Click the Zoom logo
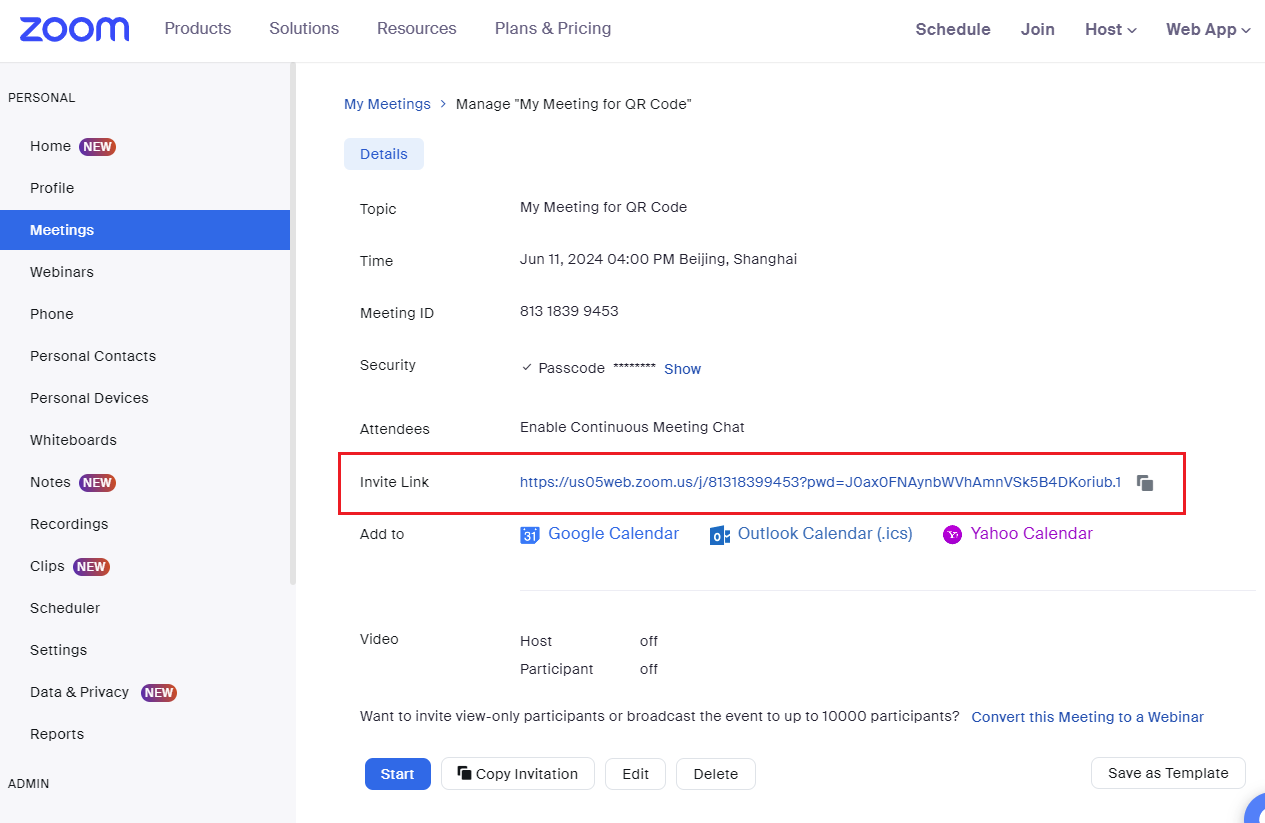This screenshot has width=1265, height=823. [74, 29]
